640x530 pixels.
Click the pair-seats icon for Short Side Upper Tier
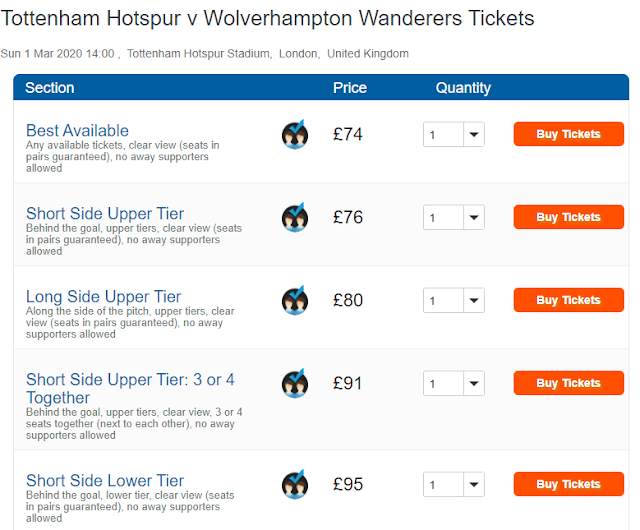pyautogui.click(x=295, y=217)
